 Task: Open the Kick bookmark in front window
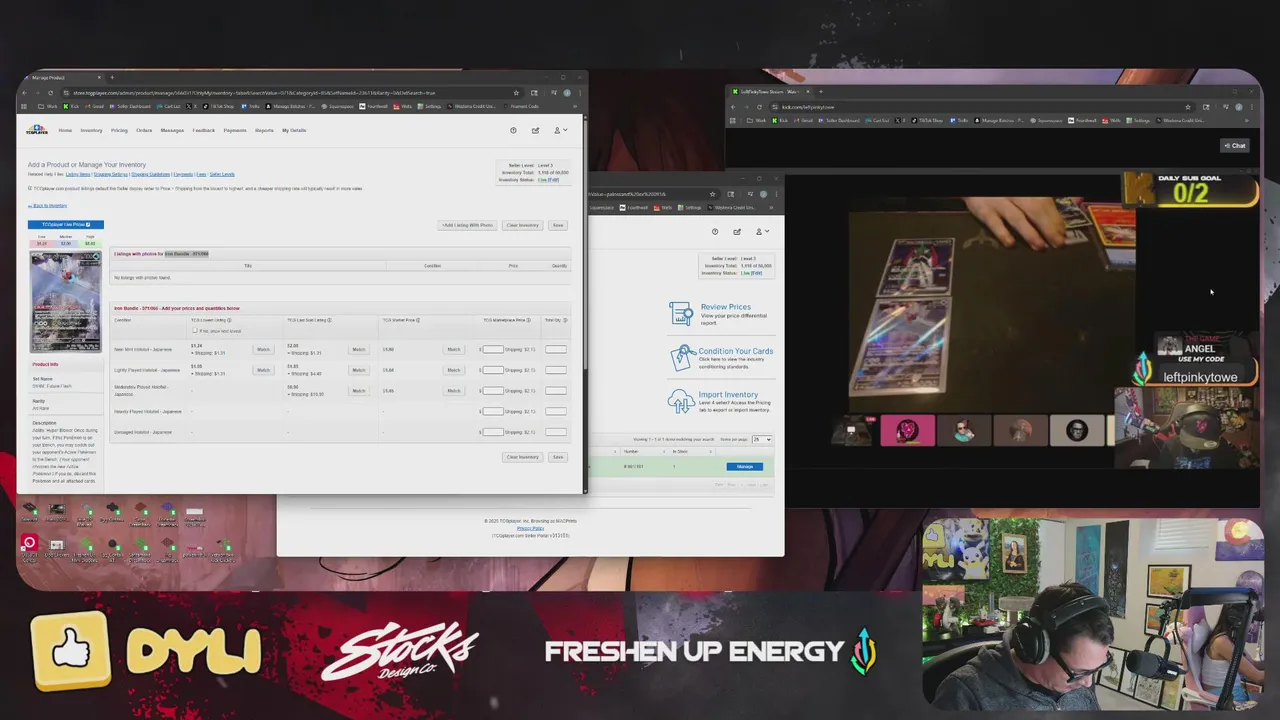[72, 106]
